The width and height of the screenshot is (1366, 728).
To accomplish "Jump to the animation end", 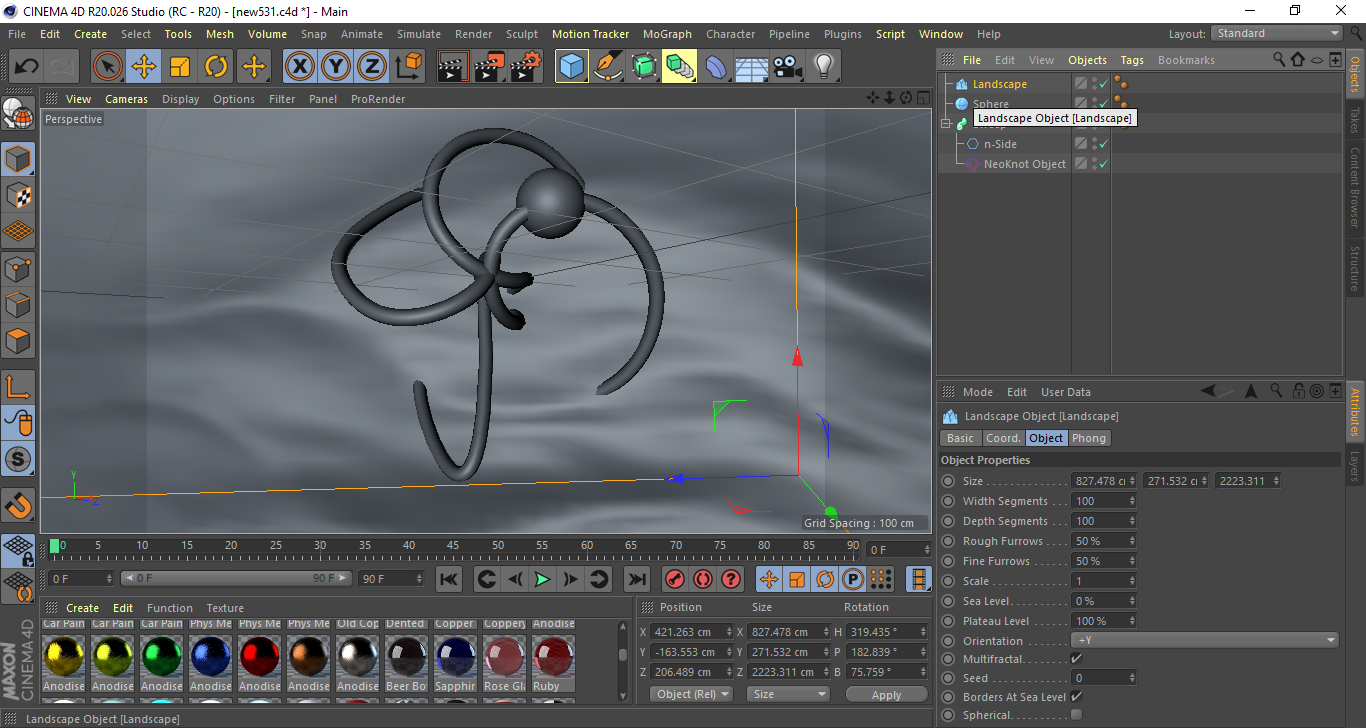I will click(636, 579).
